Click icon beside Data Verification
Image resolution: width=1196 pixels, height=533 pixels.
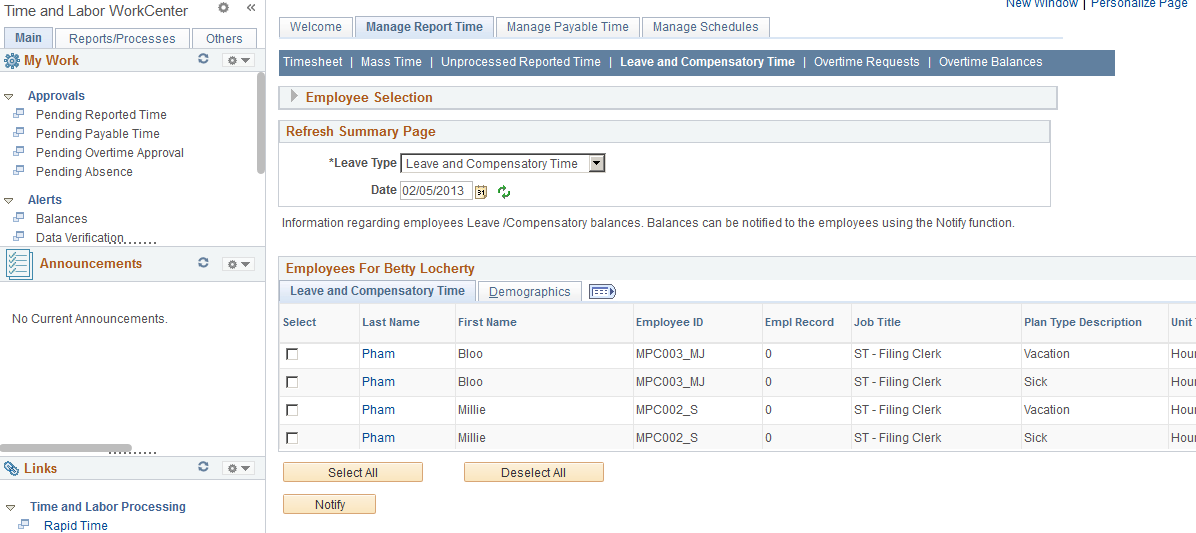point(19,236)
